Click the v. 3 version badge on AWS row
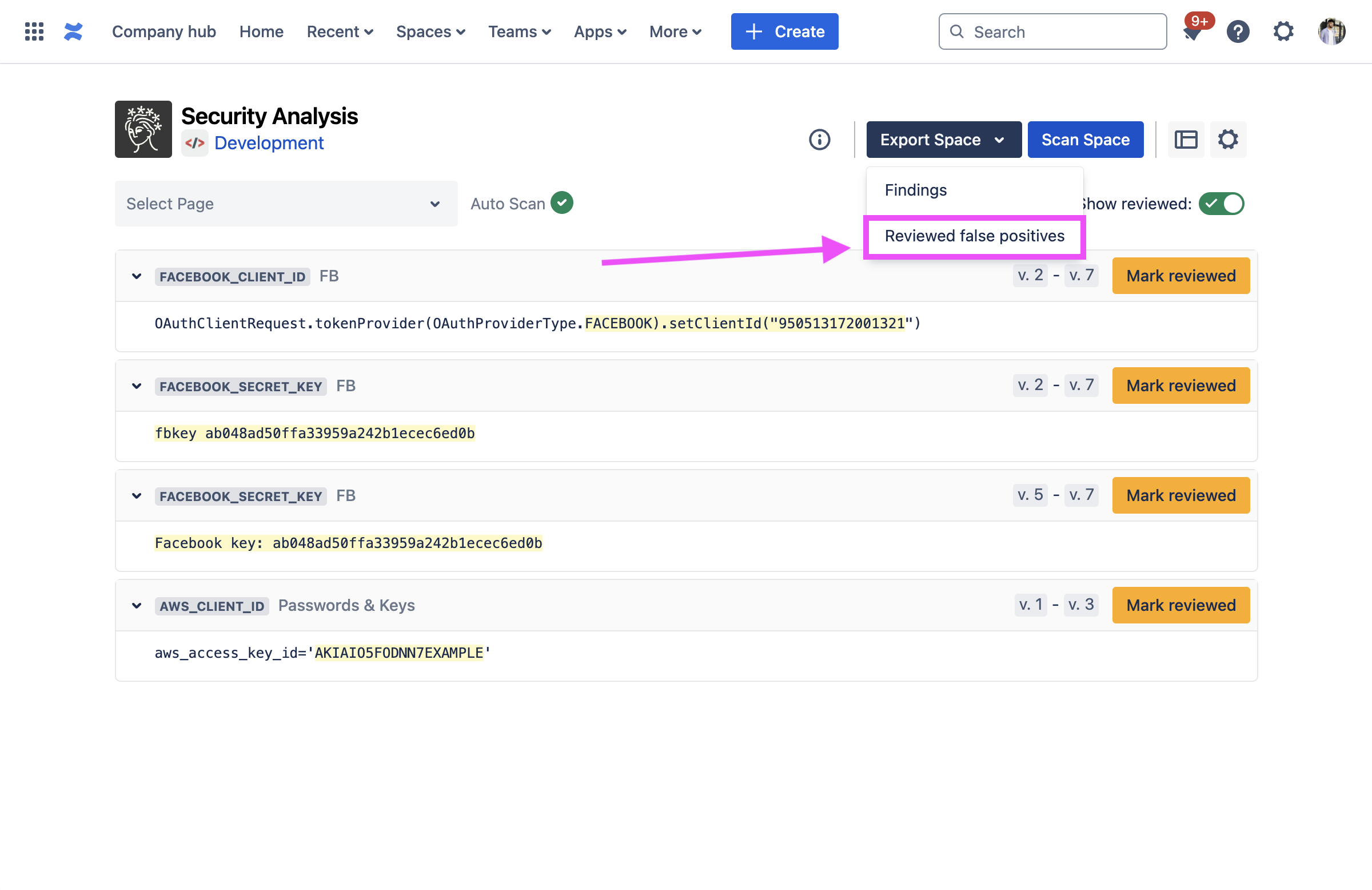Viewport: 1372px width, 890px height. (x=1081, y=605)
